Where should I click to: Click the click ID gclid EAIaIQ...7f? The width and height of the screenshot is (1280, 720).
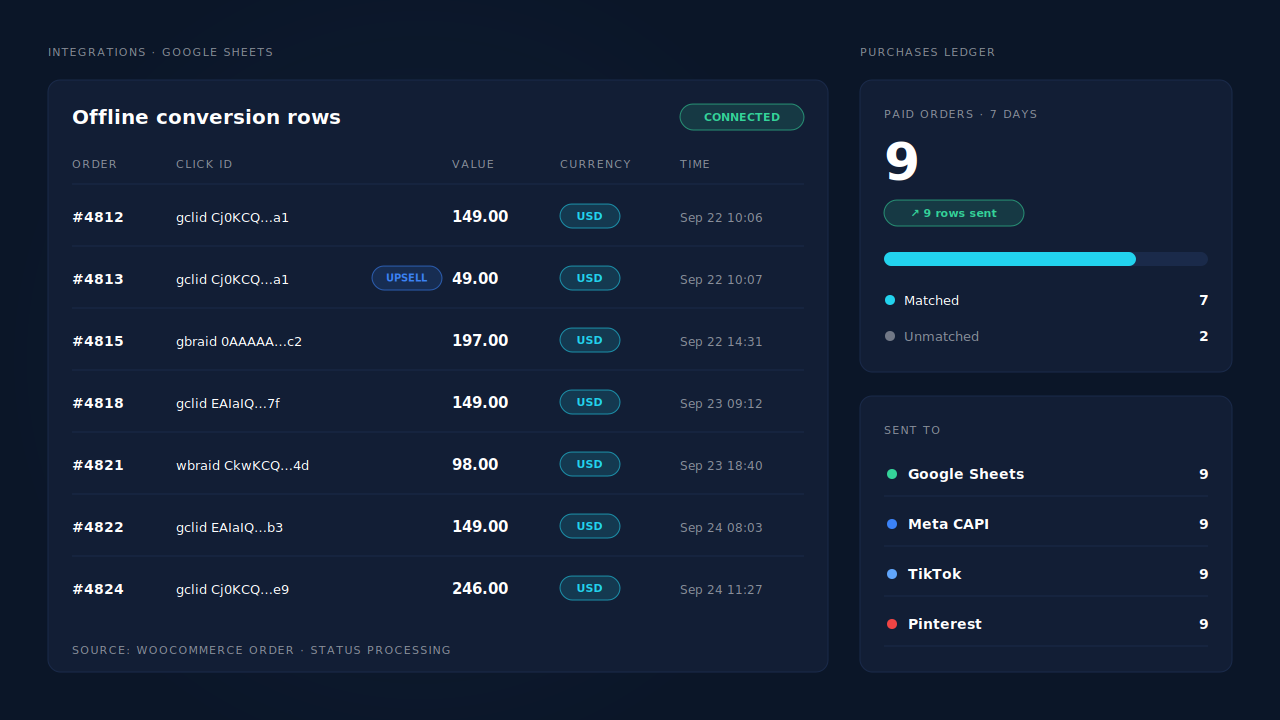[x=228, y=403]
